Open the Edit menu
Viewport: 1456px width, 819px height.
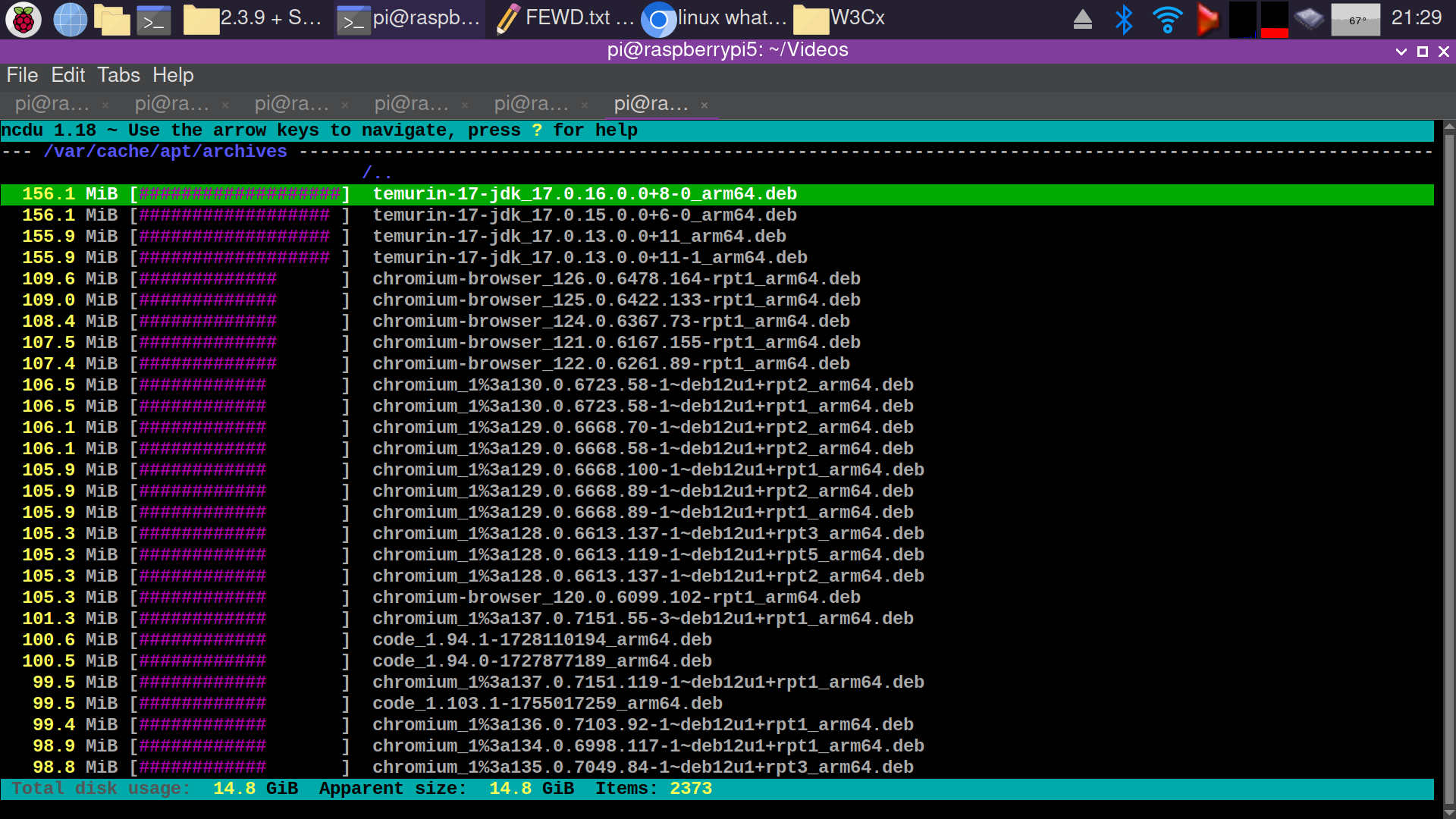click(x=67, y=75)
